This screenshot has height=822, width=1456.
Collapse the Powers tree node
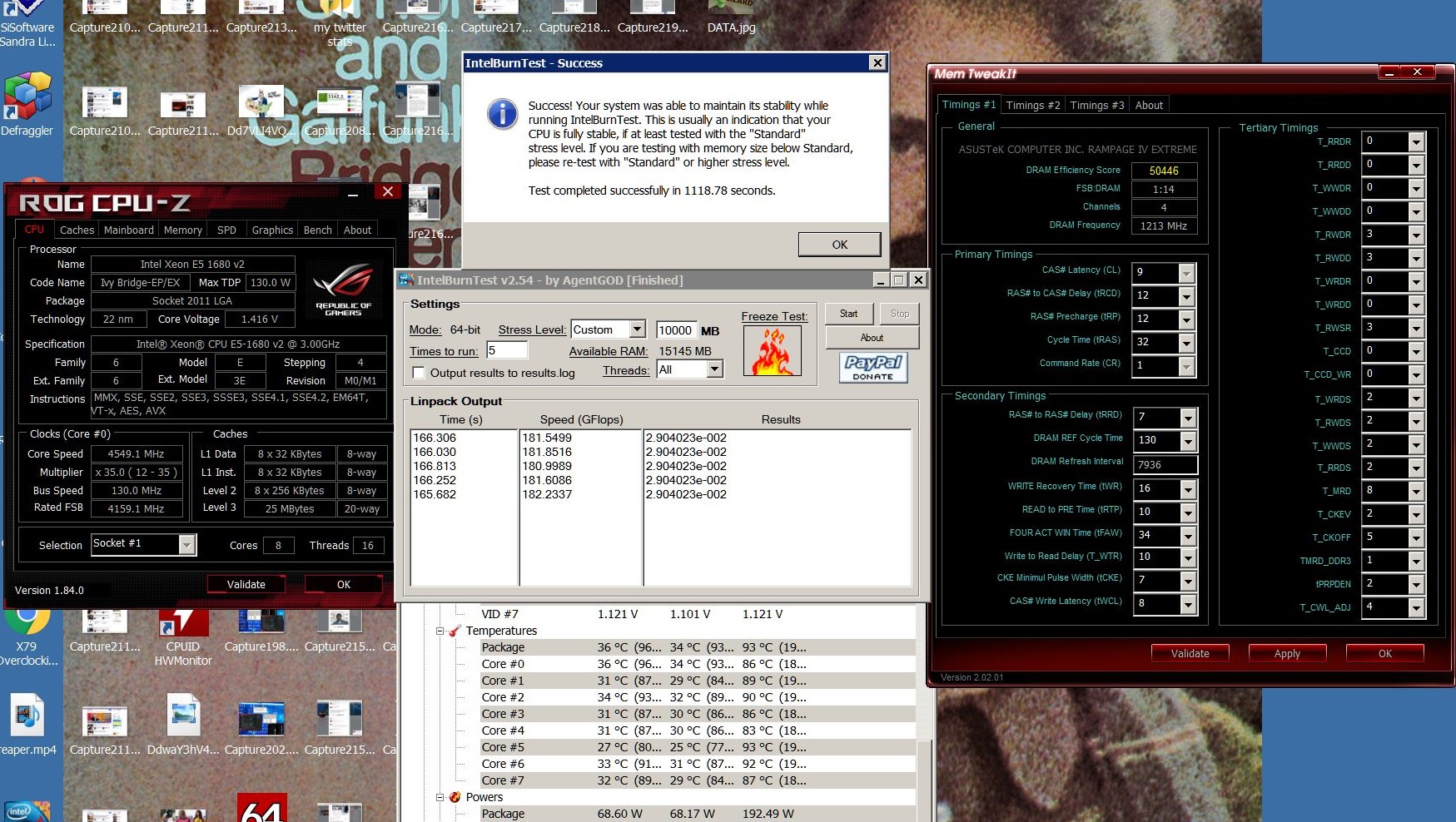[x=440, y=797]
